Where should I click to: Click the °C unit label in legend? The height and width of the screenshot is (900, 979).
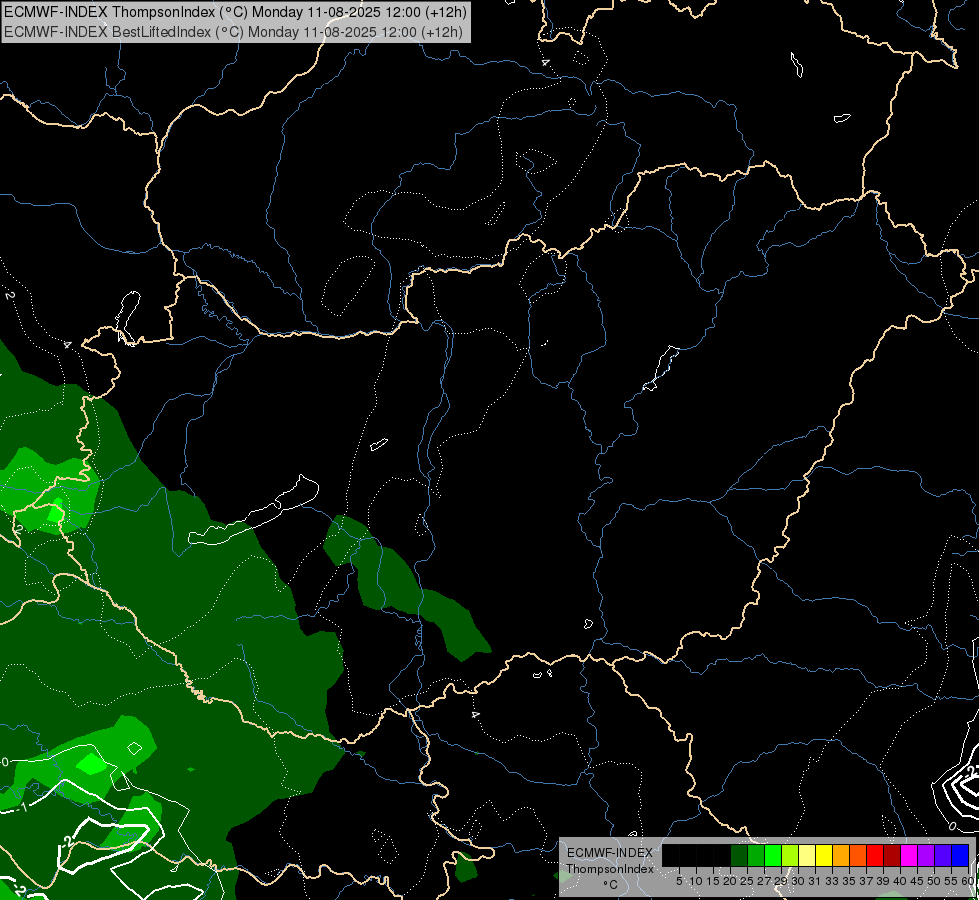[611, 885]
